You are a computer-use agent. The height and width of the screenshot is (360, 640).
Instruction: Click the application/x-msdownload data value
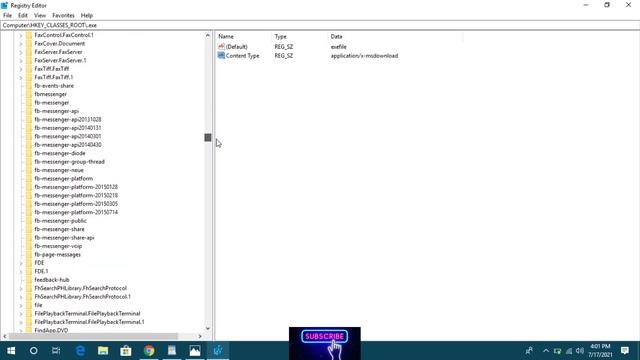(x=364, y=56)
